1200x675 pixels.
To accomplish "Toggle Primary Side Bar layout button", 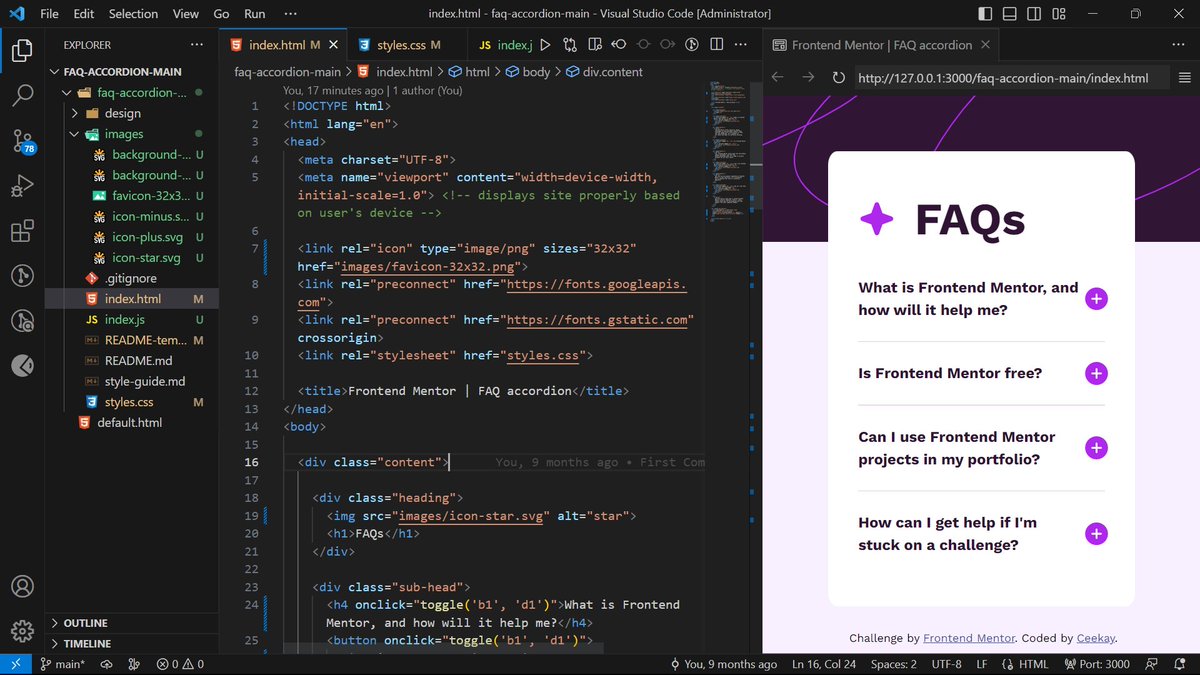I will 985,14.
